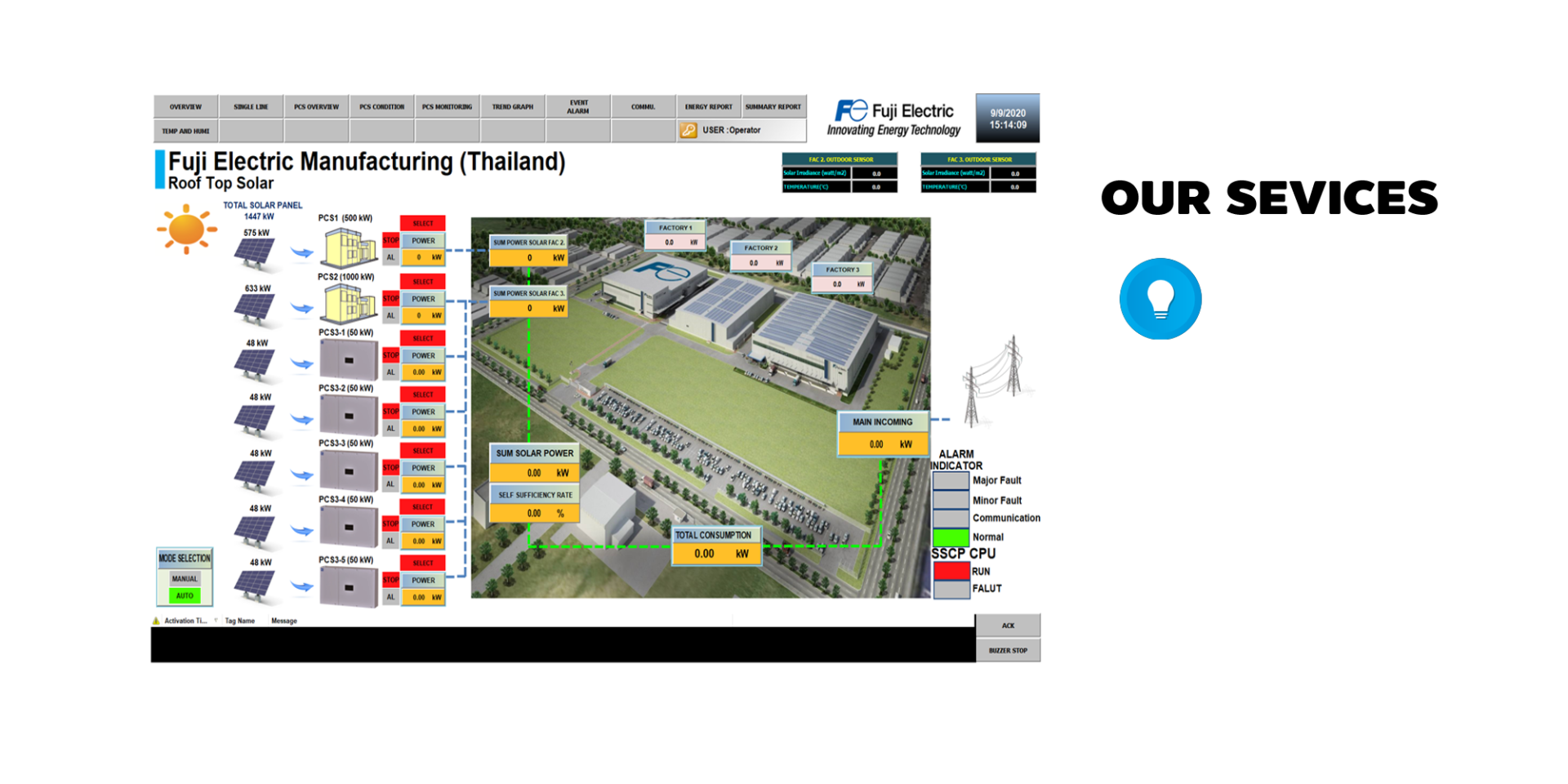Click the sun icon beside Total Solar Panel
This screenshot has height=784, width=1568.
[x=186, y=229]
